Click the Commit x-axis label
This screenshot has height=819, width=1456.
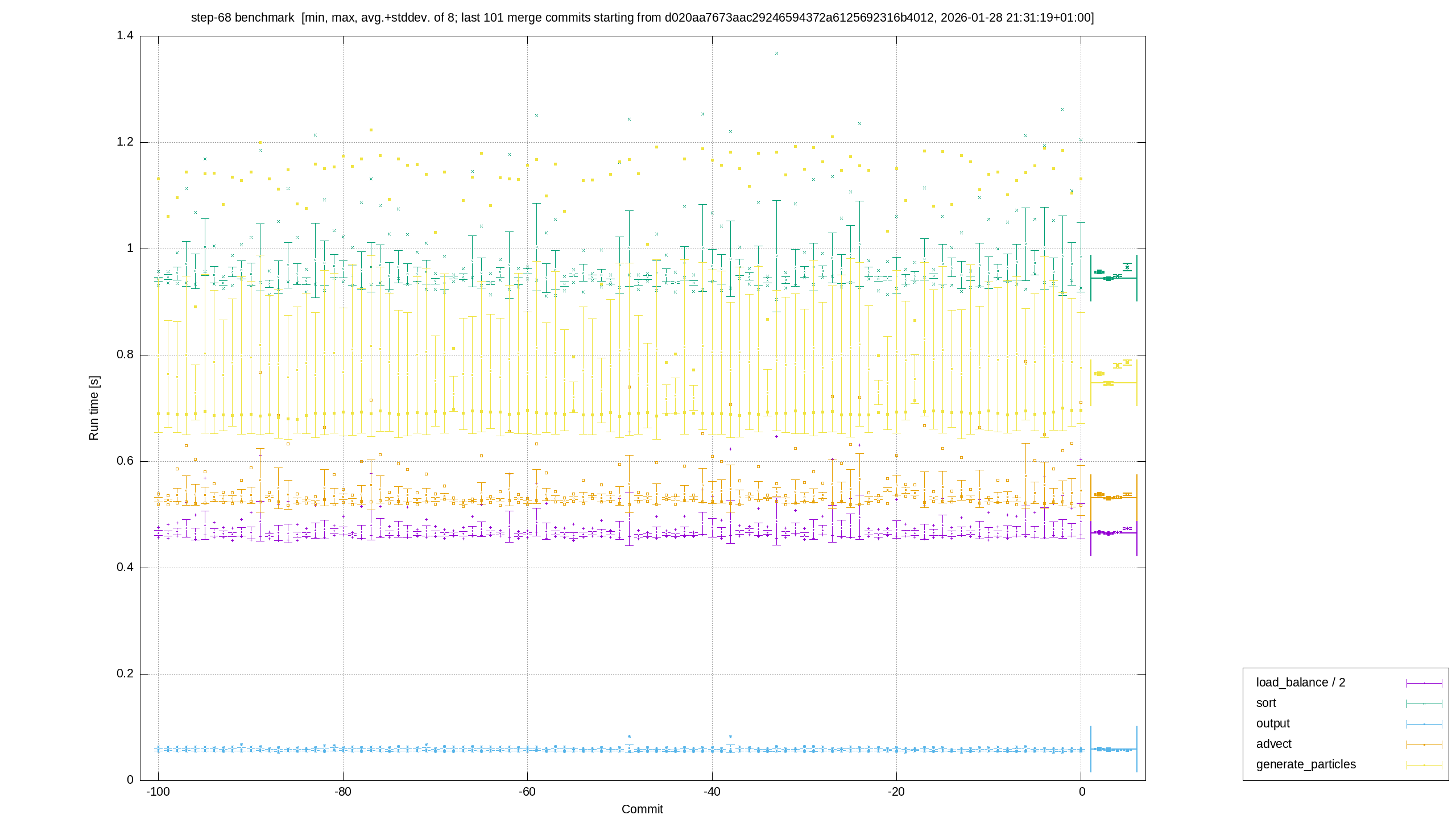pos(642,809)
